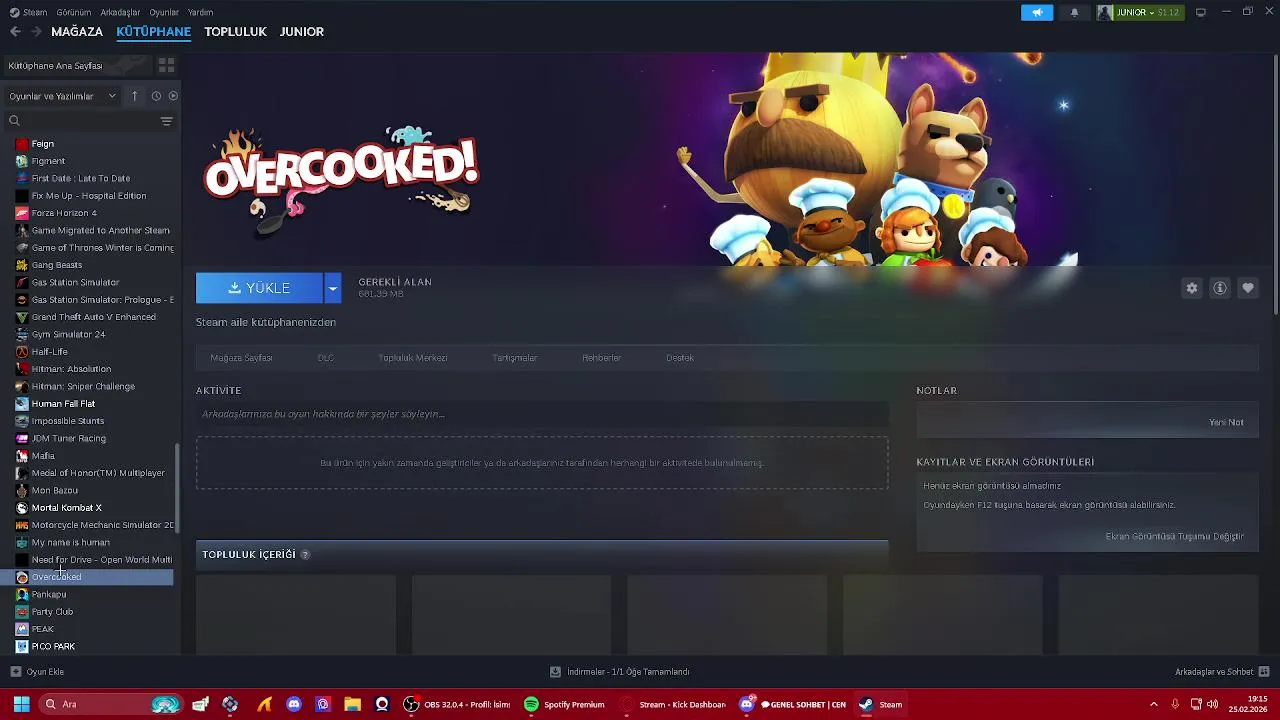Open the Arkadaşlar menu
The height and width of the screenshot is (720, 1280).
(x=121, y=12)
